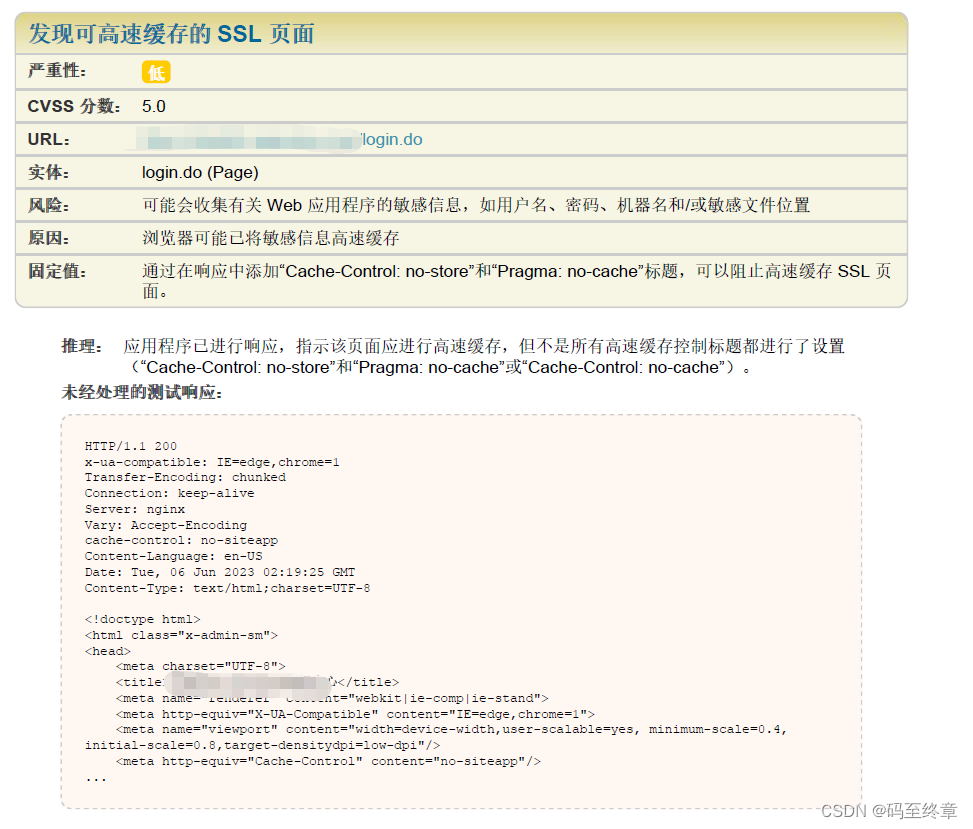This screenshot has width=973, height=829.
Task: Click the 严重性 row label
Action: tap(46, 71)
